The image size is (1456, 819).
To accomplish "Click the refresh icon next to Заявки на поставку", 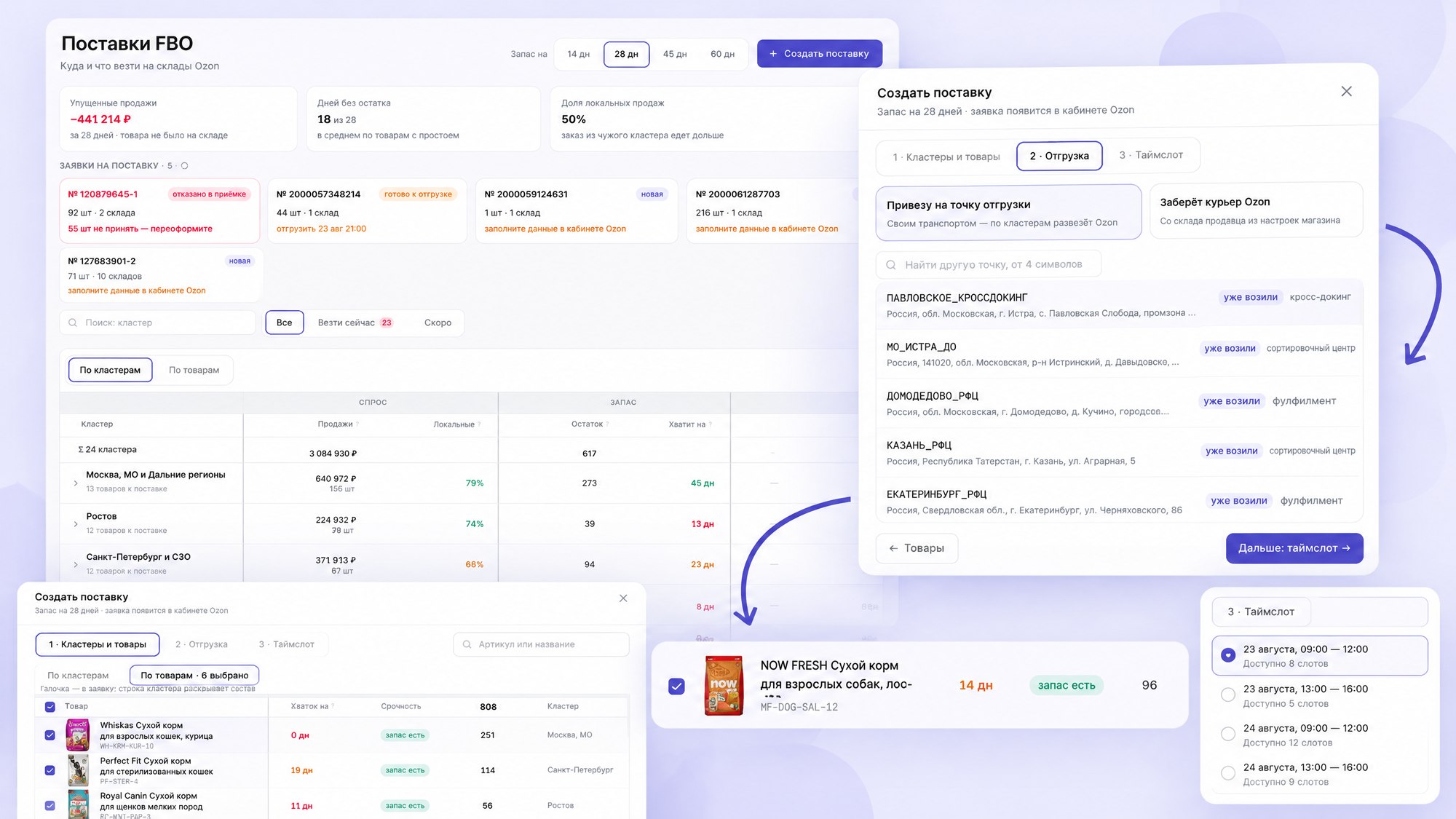I will point(185,166).
